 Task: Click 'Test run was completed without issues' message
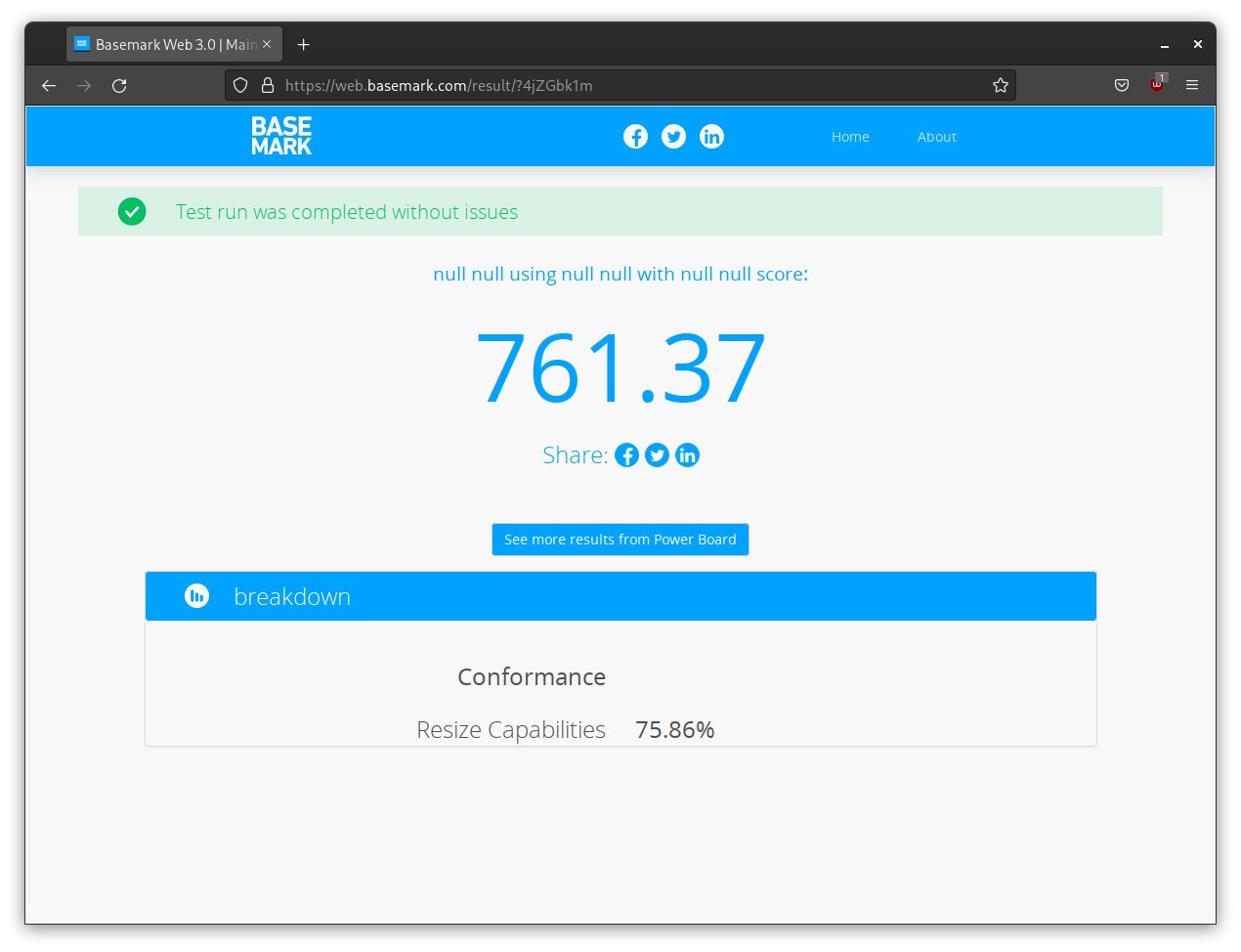click(347, 212)
